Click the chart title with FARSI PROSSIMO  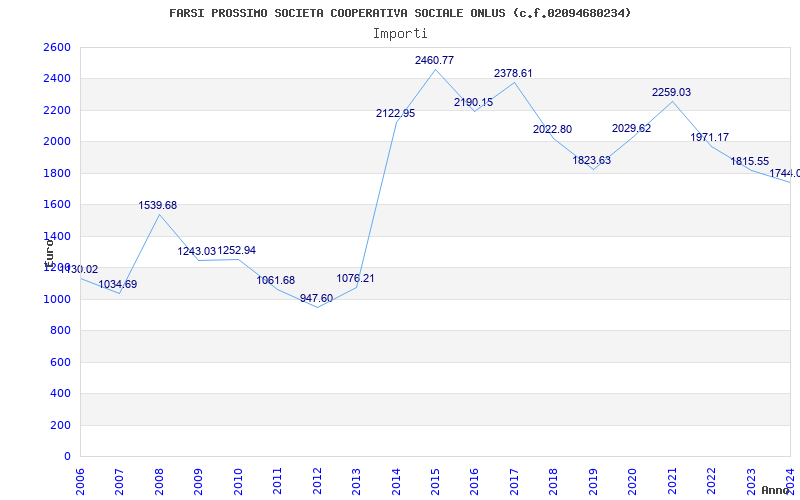pyautogui.click(x=400, y=13)
